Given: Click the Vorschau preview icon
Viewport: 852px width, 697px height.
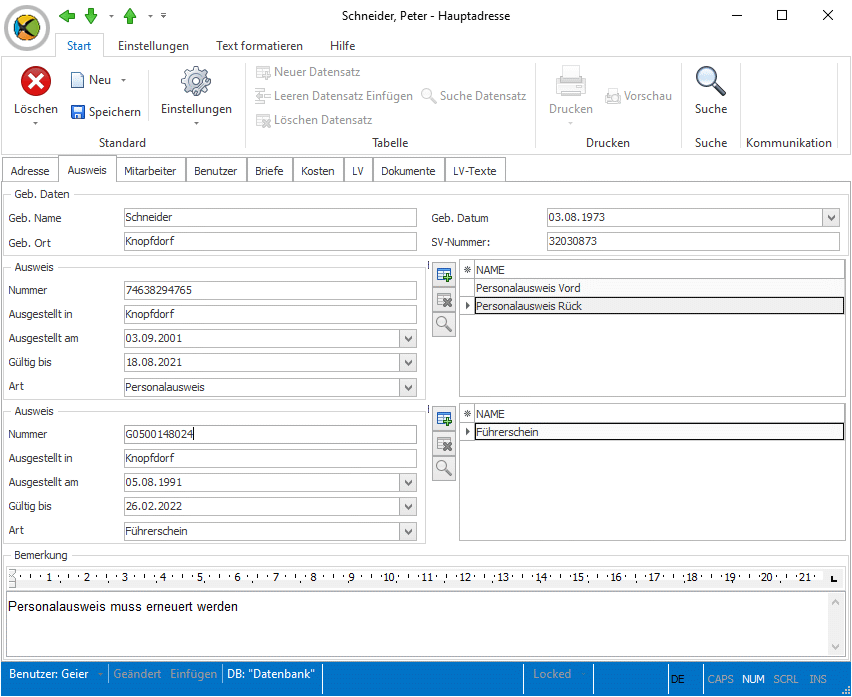Looking at the screenshot, I should point(613,96).
